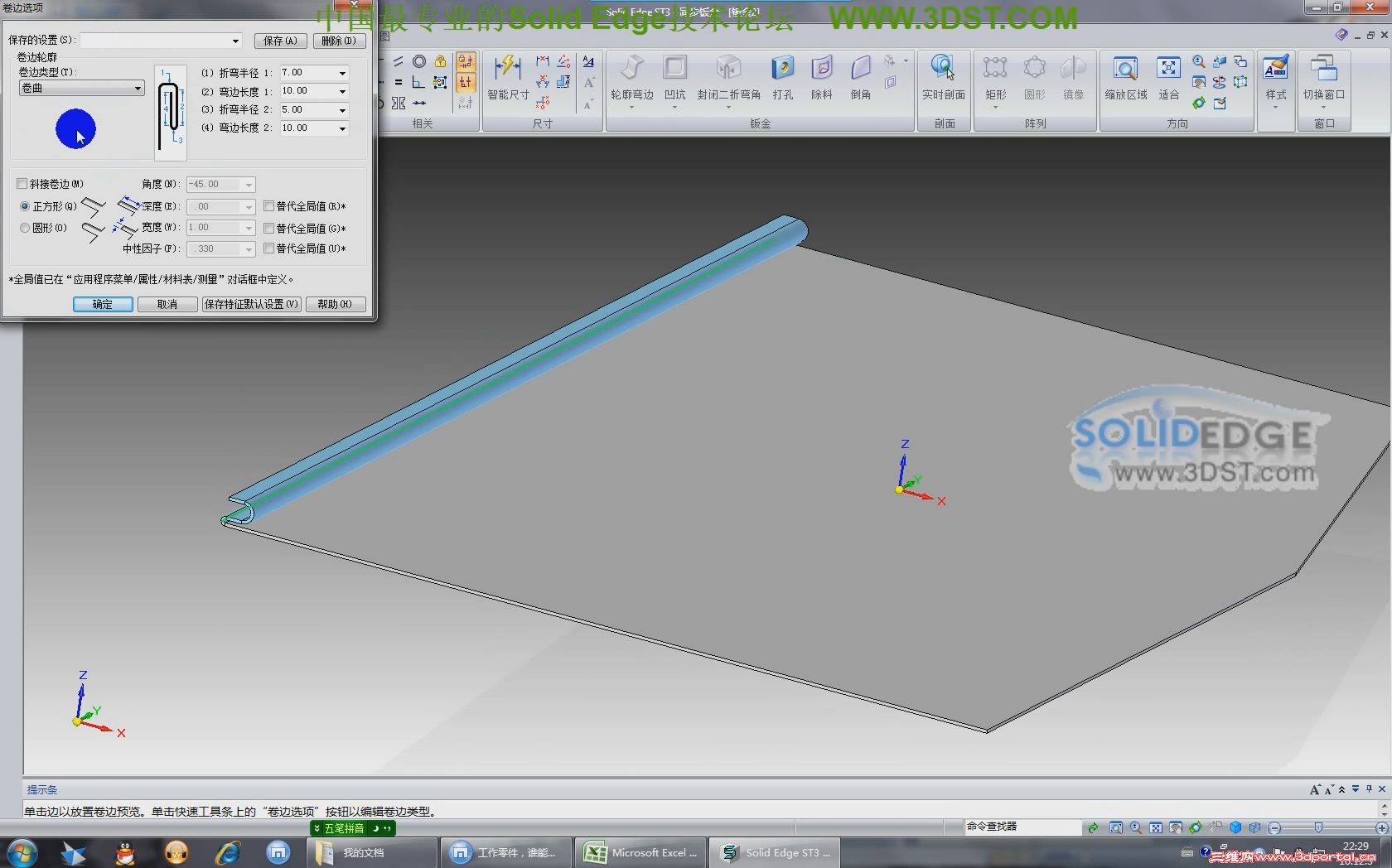Viewport: 1392px width, 868px height.
Task: Click the Windows Start button
Action: coord(22,852)
